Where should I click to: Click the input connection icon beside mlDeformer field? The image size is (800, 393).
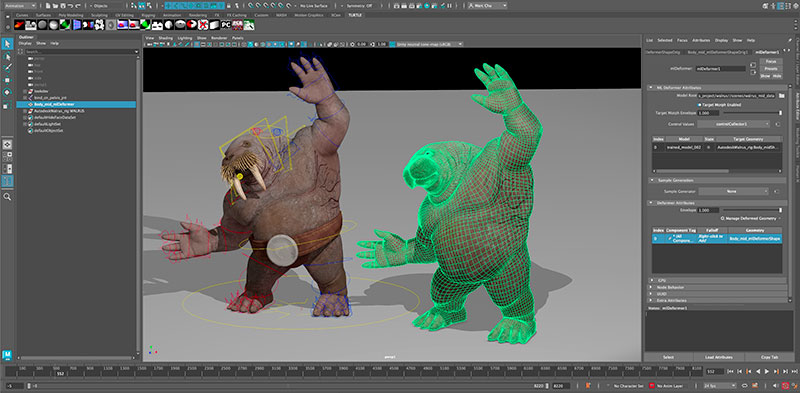[753, 65]
